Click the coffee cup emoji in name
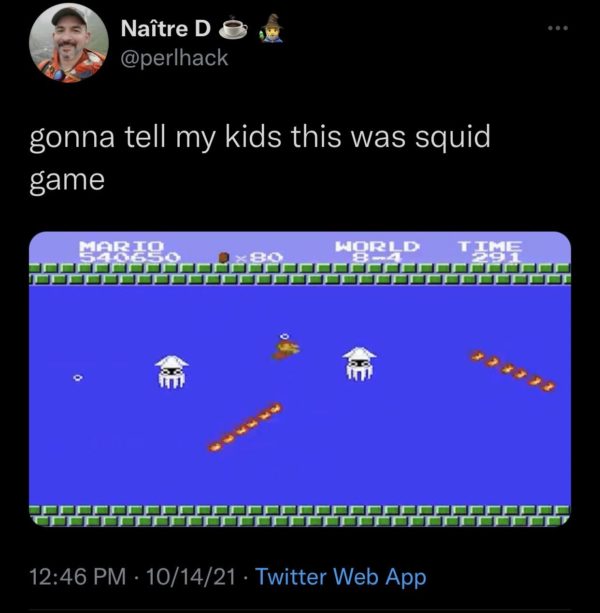 [233, 27]
